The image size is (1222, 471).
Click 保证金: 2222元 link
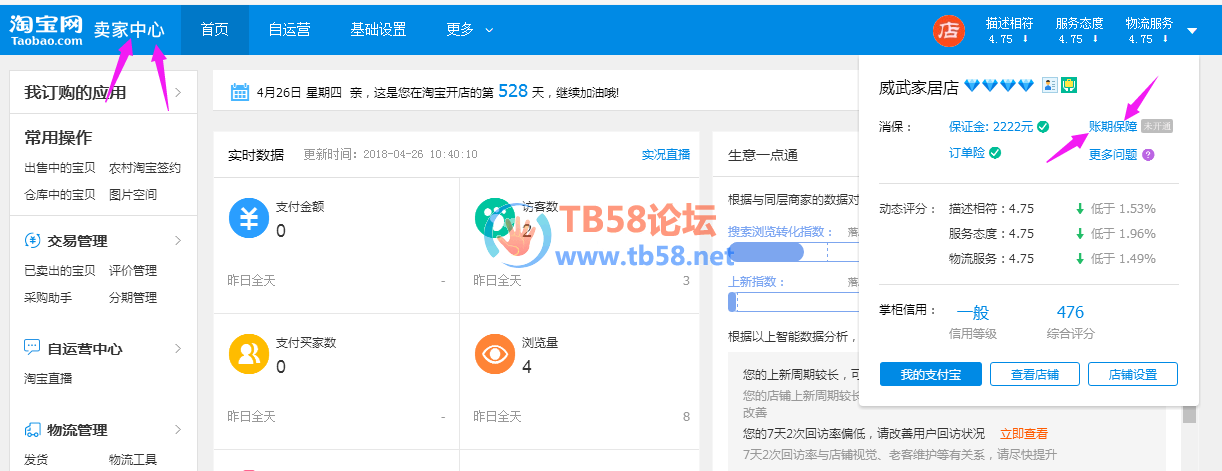pos(991,127)
